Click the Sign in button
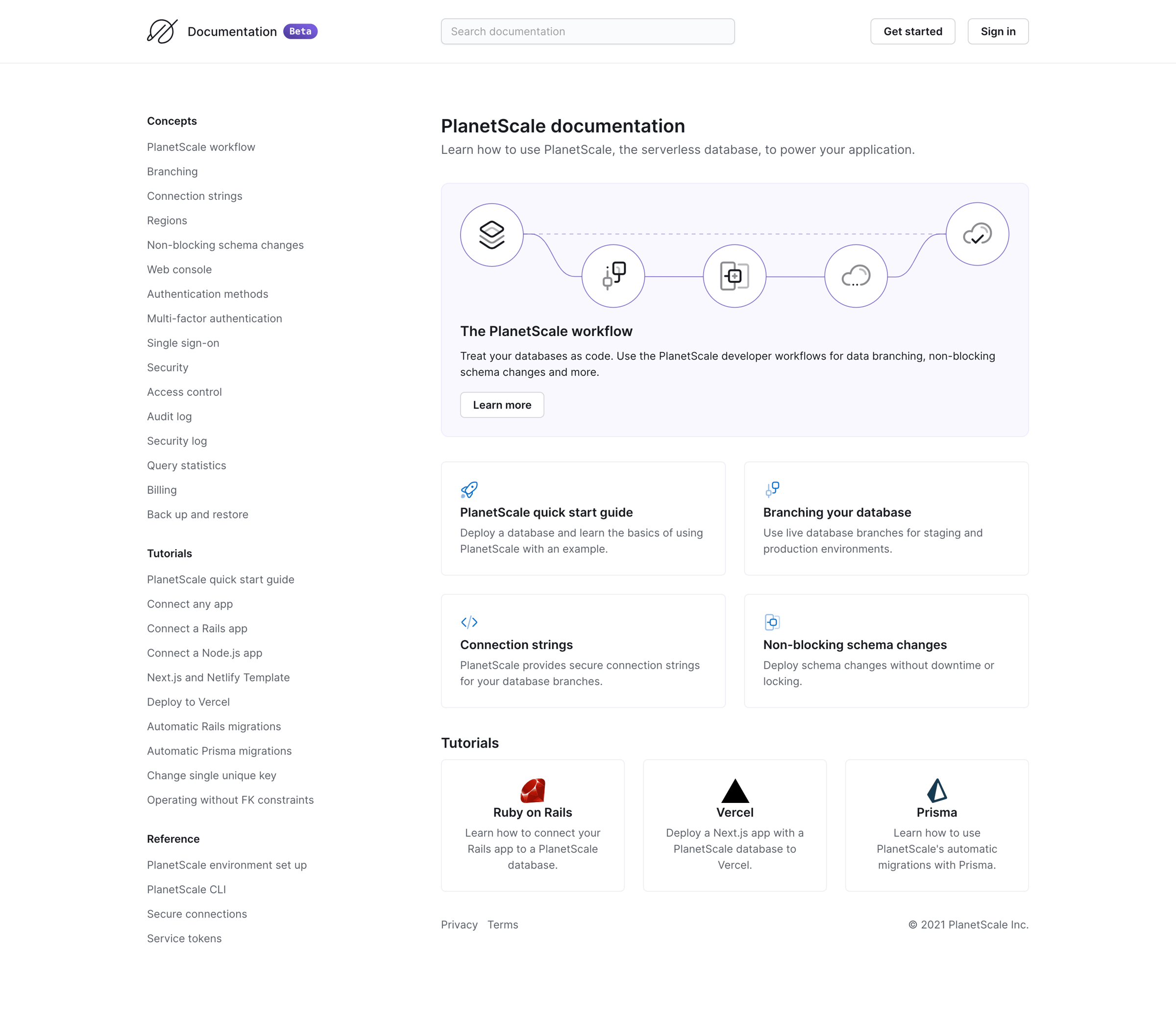The width and height of the screenshot is (1176, 1018). (998, 31)
